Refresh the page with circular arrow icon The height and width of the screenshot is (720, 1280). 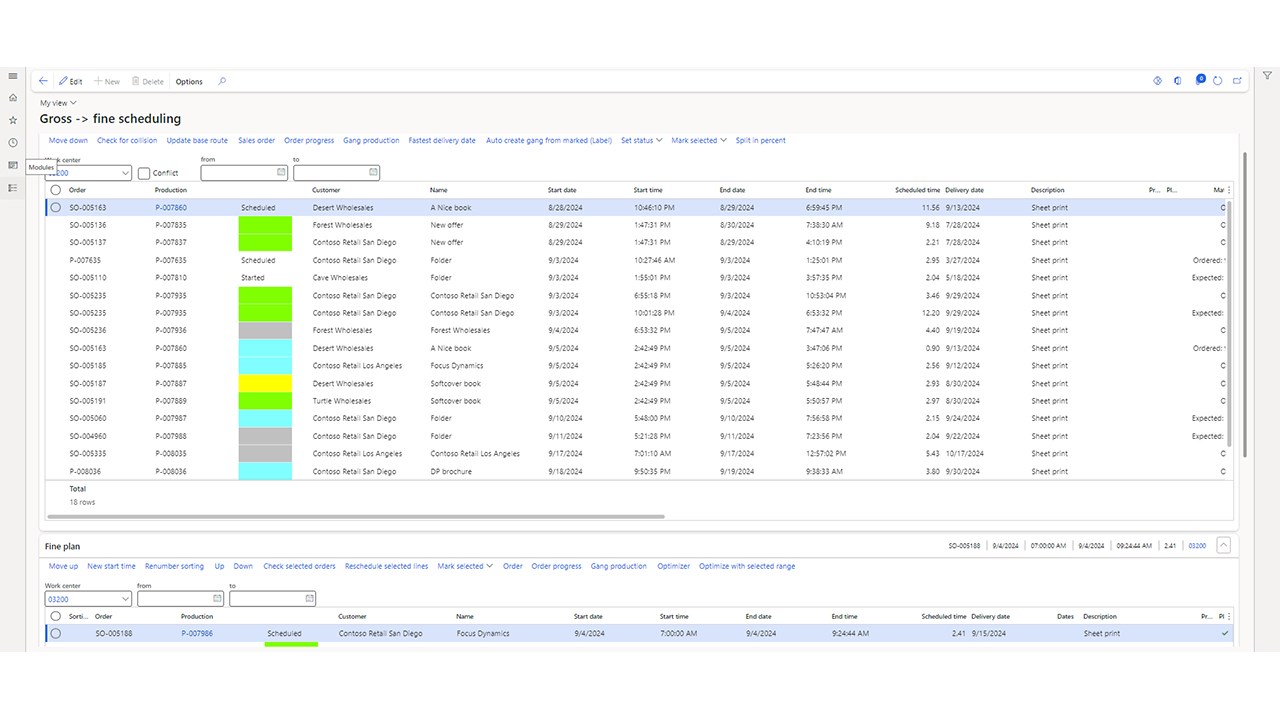point(1217,80)
